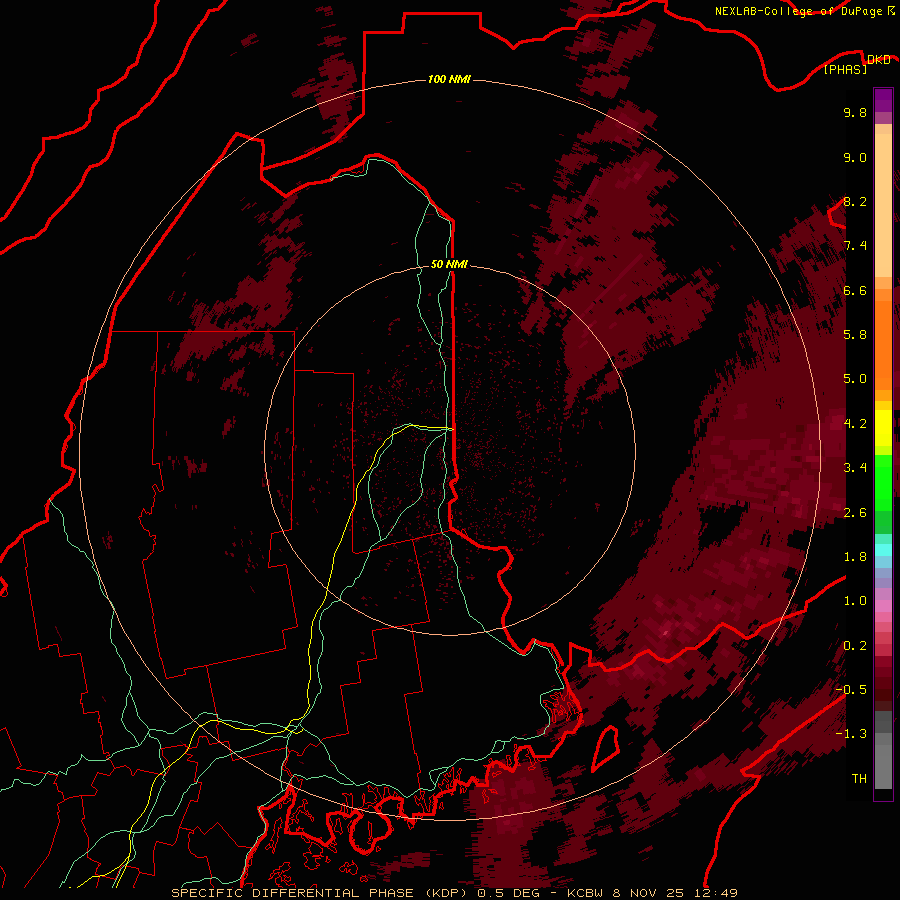Click the 5.0 color scale value
900x900 pixels.
tap(855, 379)
